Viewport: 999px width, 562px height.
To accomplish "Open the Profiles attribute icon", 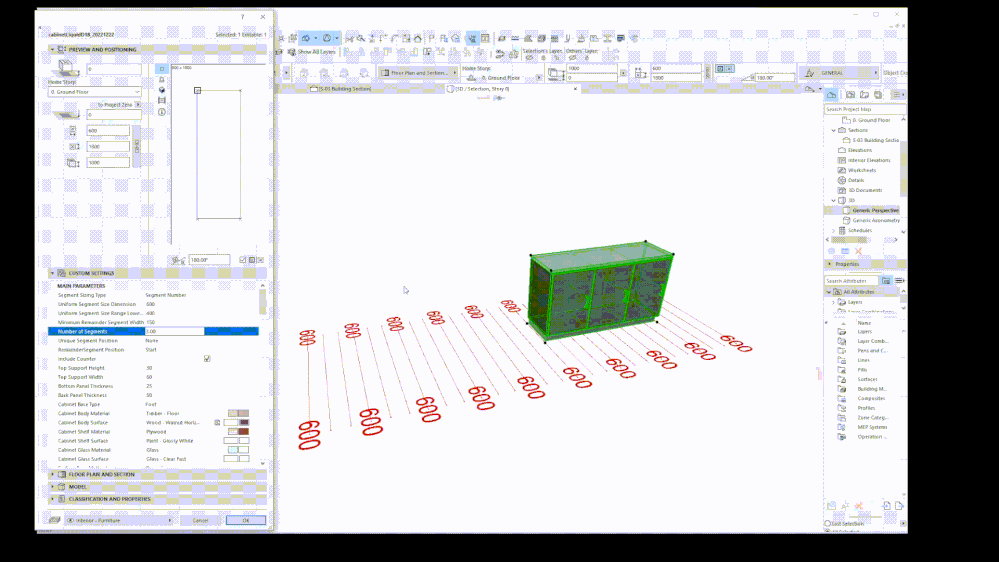I will 842,408.
